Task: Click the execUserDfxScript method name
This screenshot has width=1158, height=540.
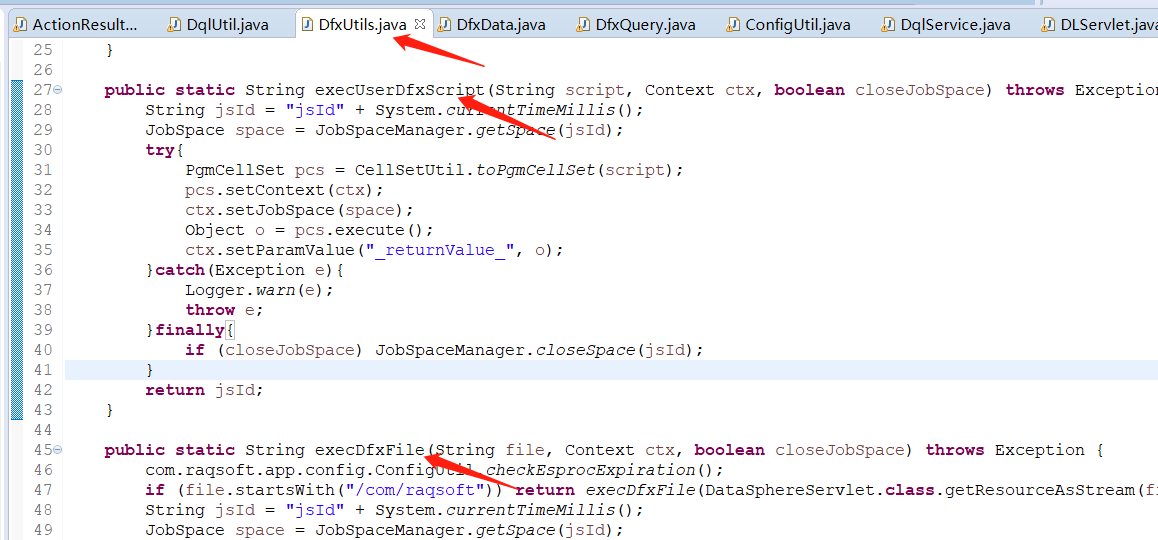Action: 400,90
